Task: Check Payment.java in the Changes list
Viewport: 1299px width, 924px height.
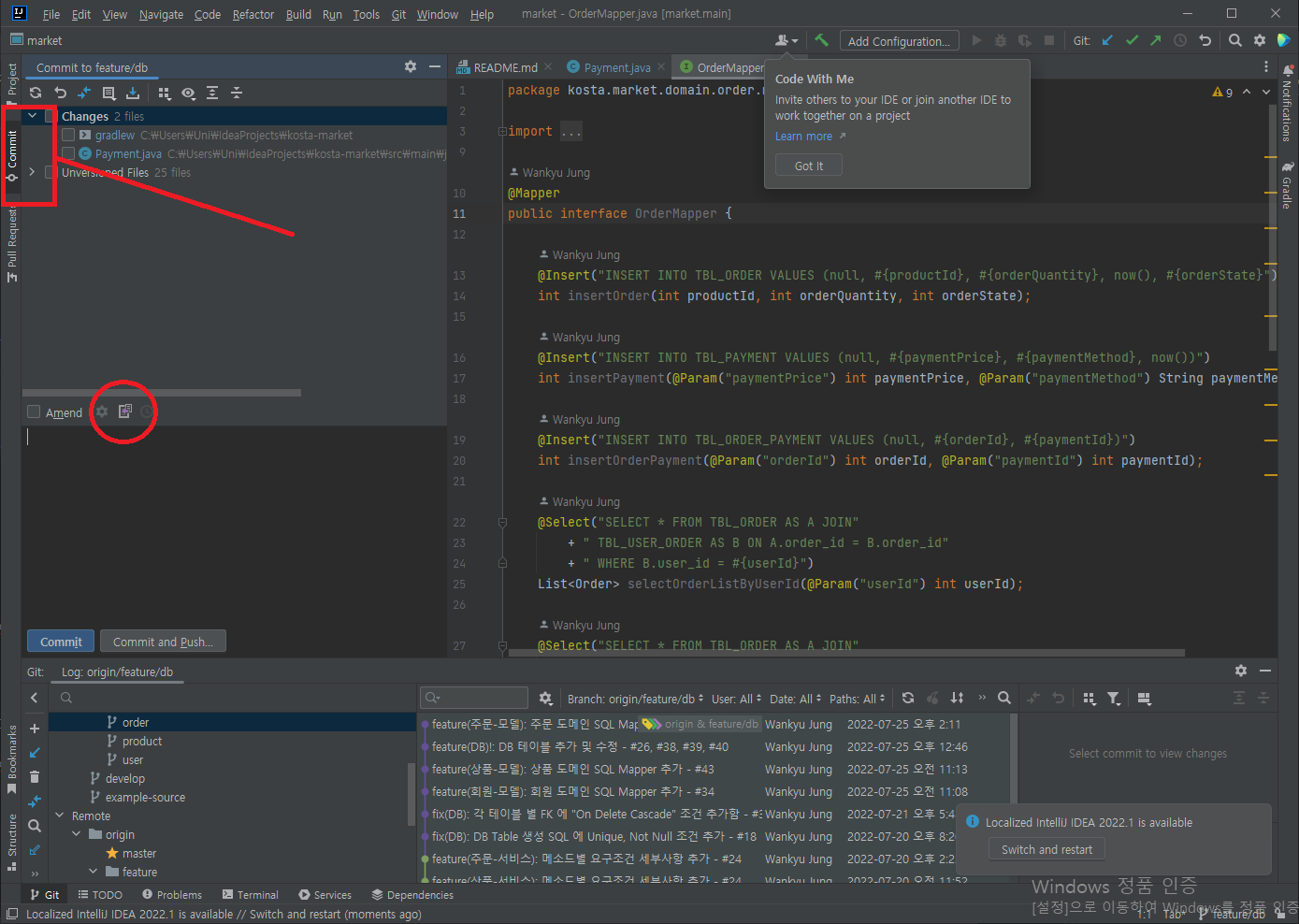Action: (68, 153)
